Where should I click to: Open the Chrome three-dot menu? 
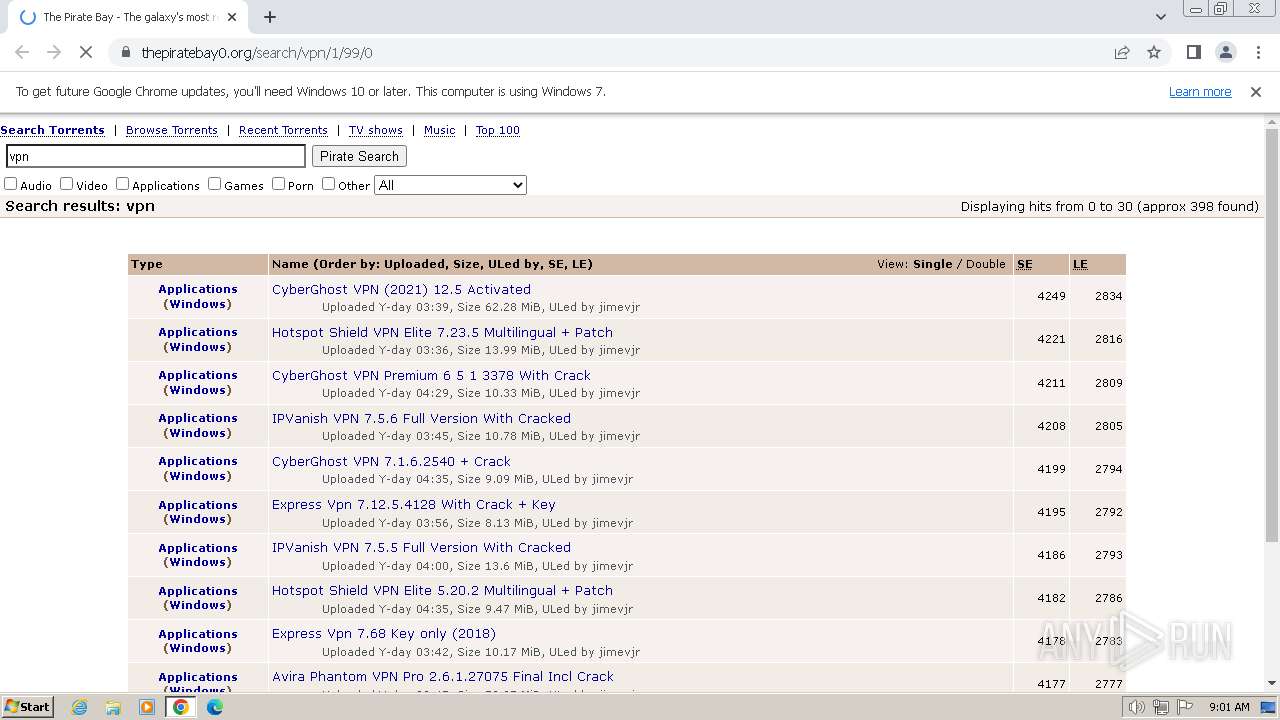click(1257, 52)
